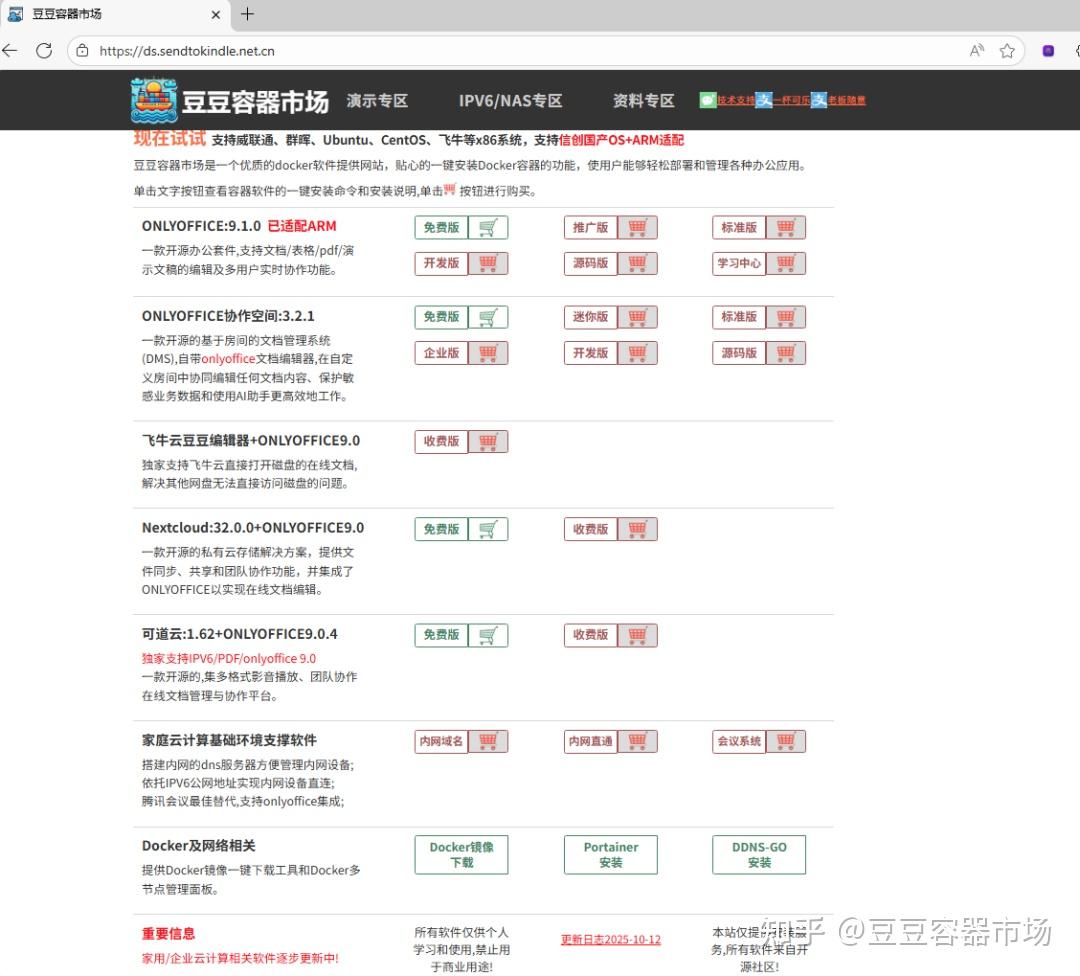Screen dimensions: 1080x976
Task: Select the 资料专区 navigation item
Action: 643,101
